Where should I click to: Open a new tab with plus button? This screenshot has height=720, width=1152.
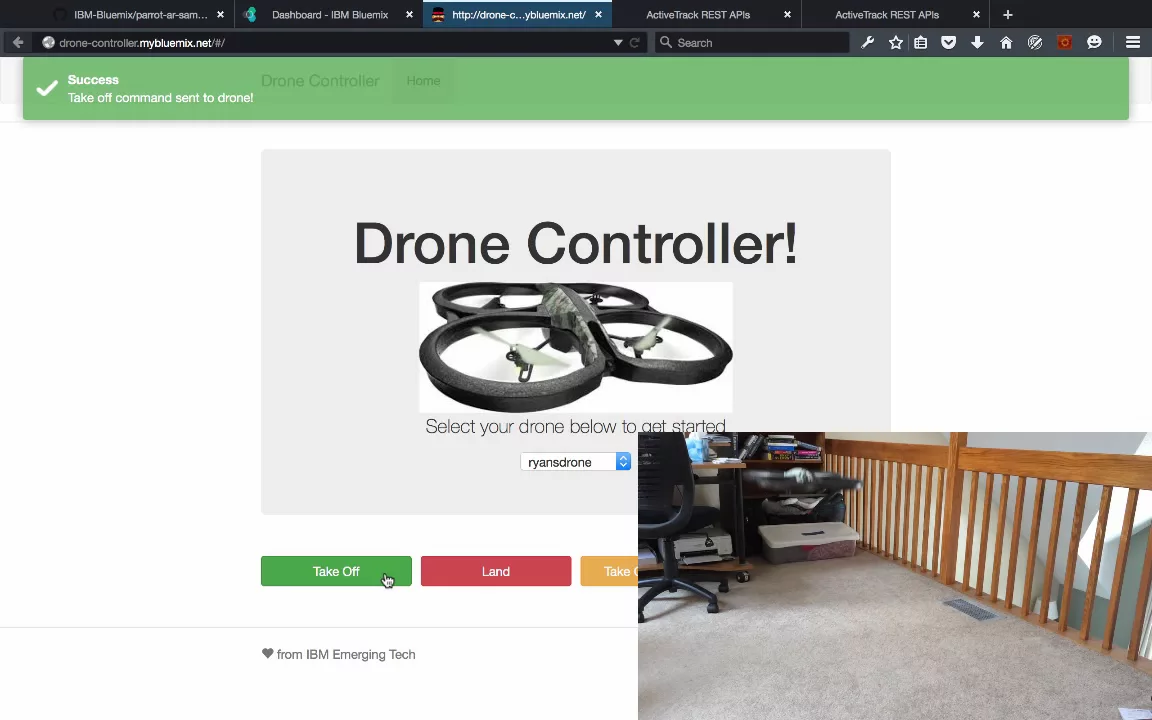pyautogui.click(x=1008, y=15)
